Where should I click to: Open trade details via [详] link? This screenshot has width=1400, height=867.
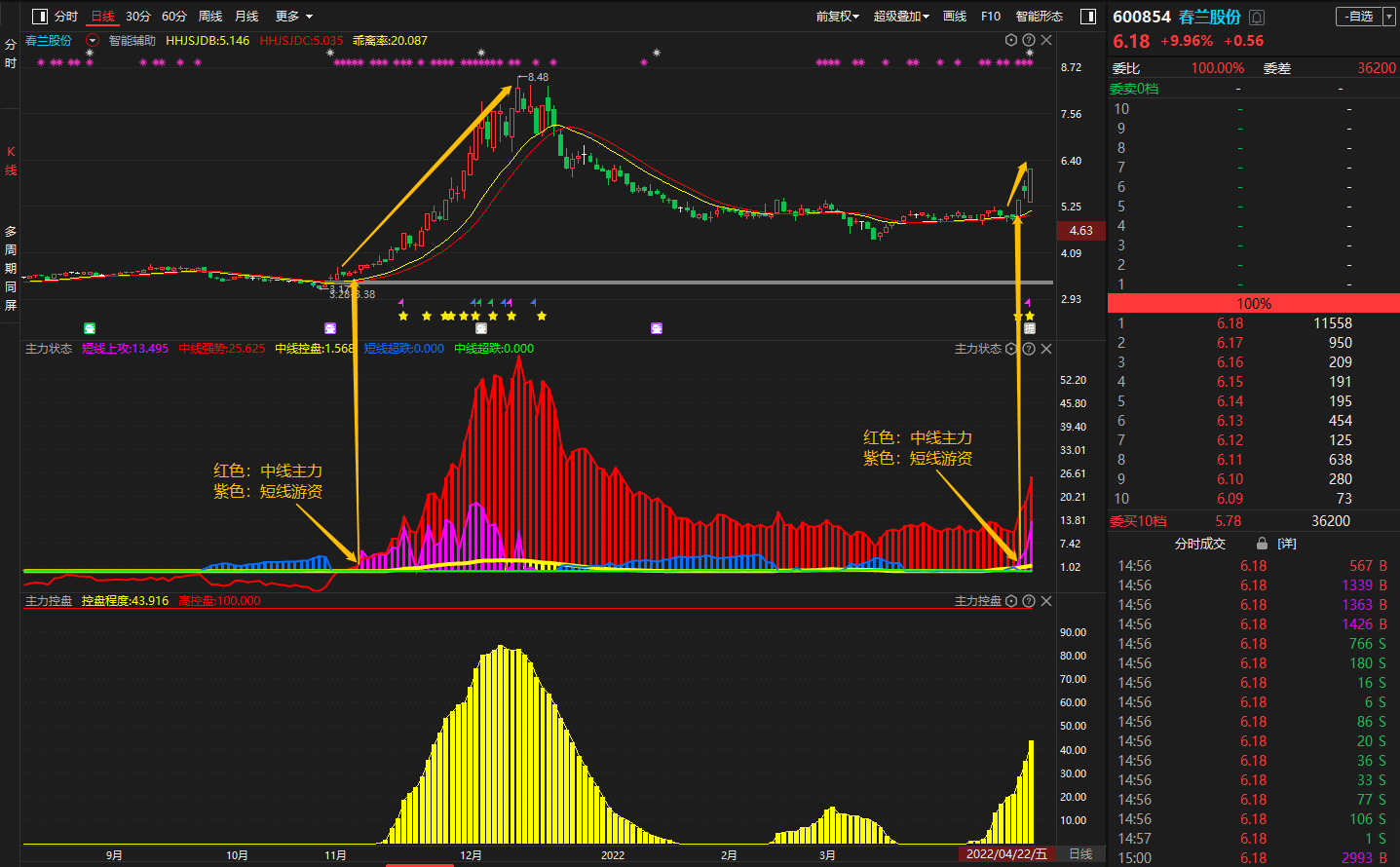click(1287, 544)
